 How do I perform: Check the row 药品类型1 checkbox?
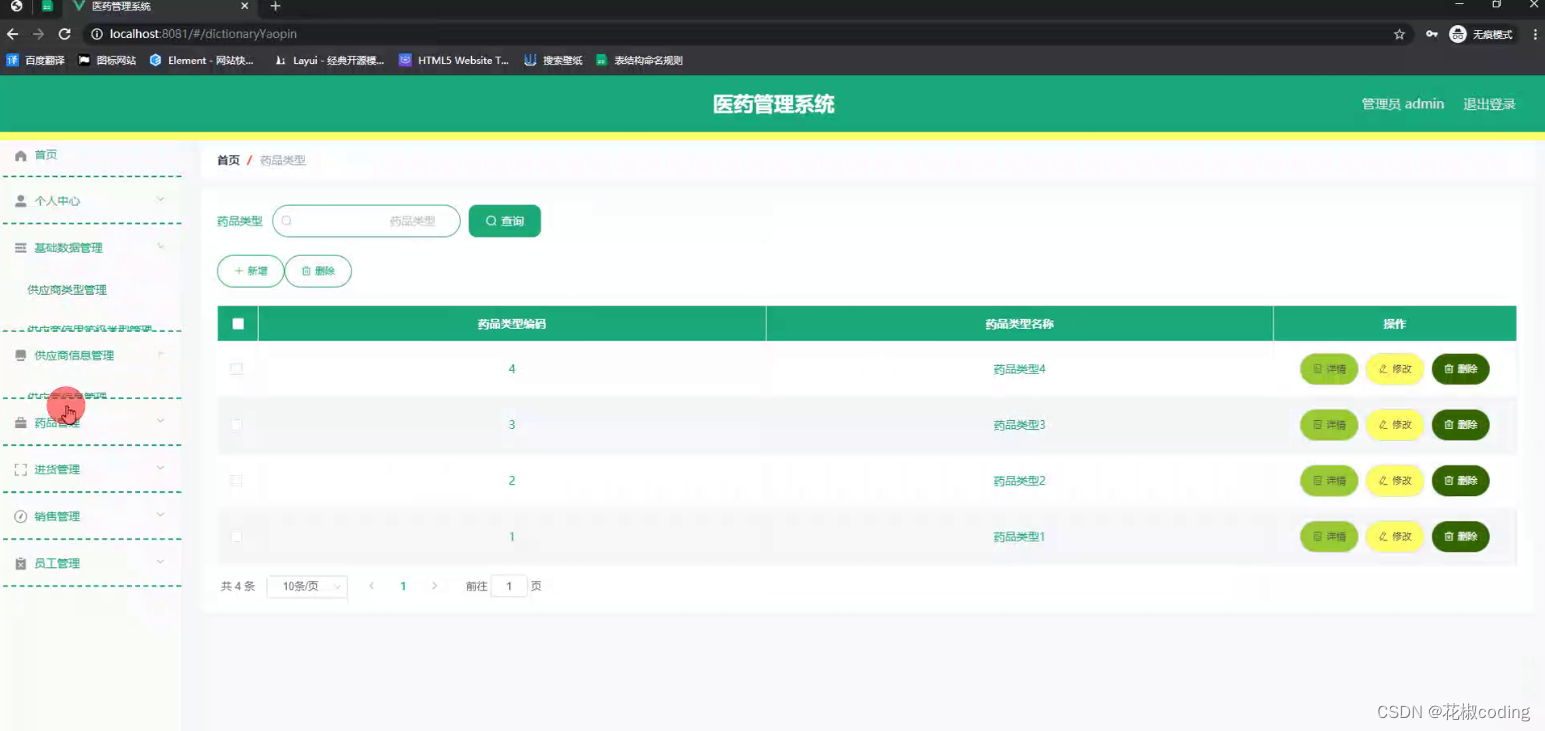(x=237, y=537)
